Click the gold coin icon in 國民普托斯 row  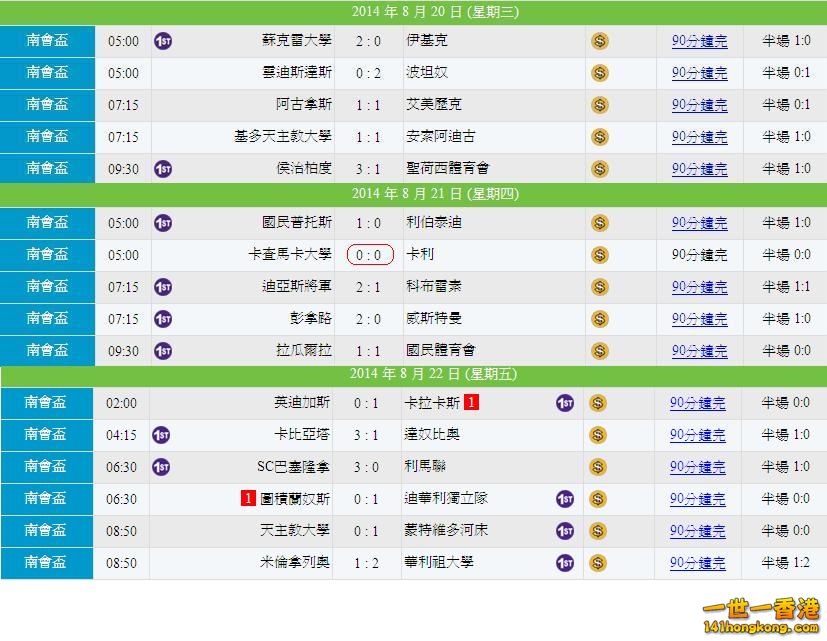pyautogui.click(x=600, y=223)
